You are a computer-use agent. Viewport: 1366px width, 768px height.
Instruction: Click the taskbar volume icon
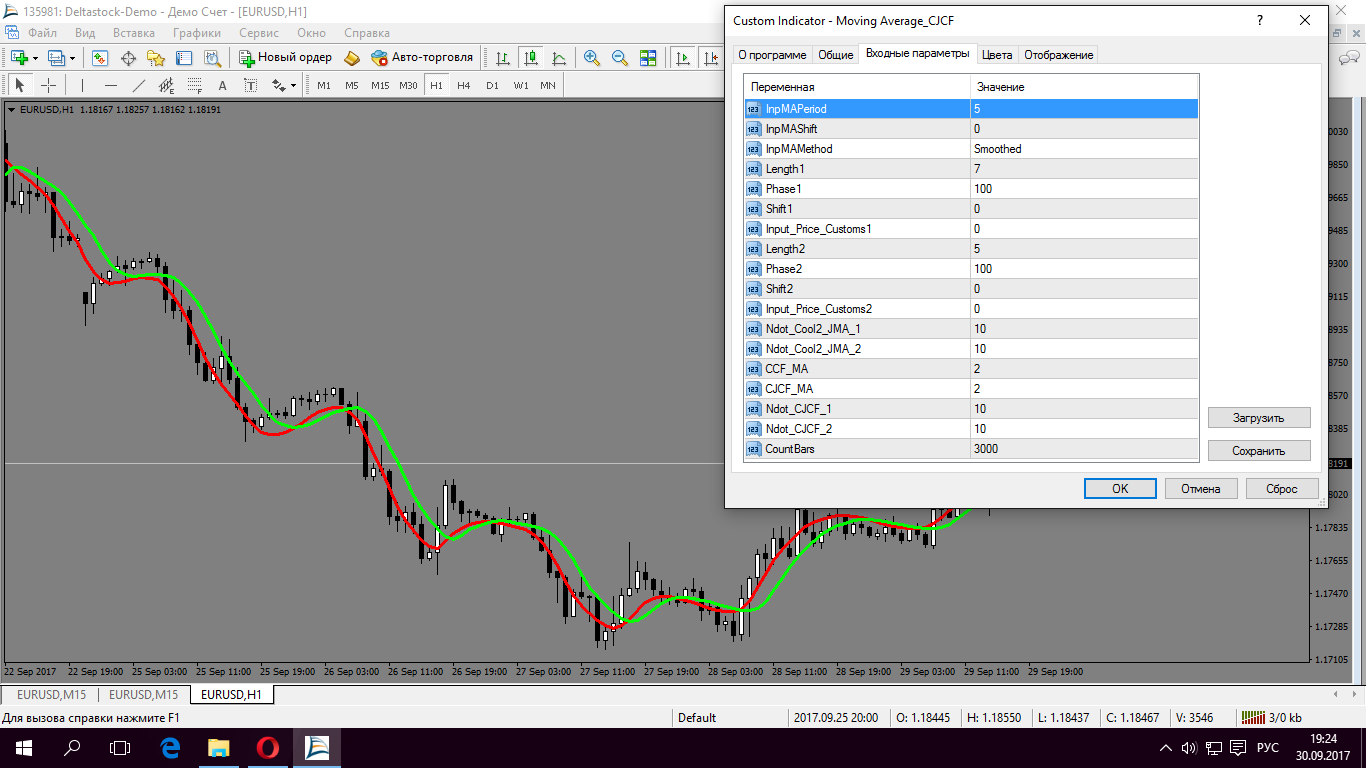click(1190, 747)
